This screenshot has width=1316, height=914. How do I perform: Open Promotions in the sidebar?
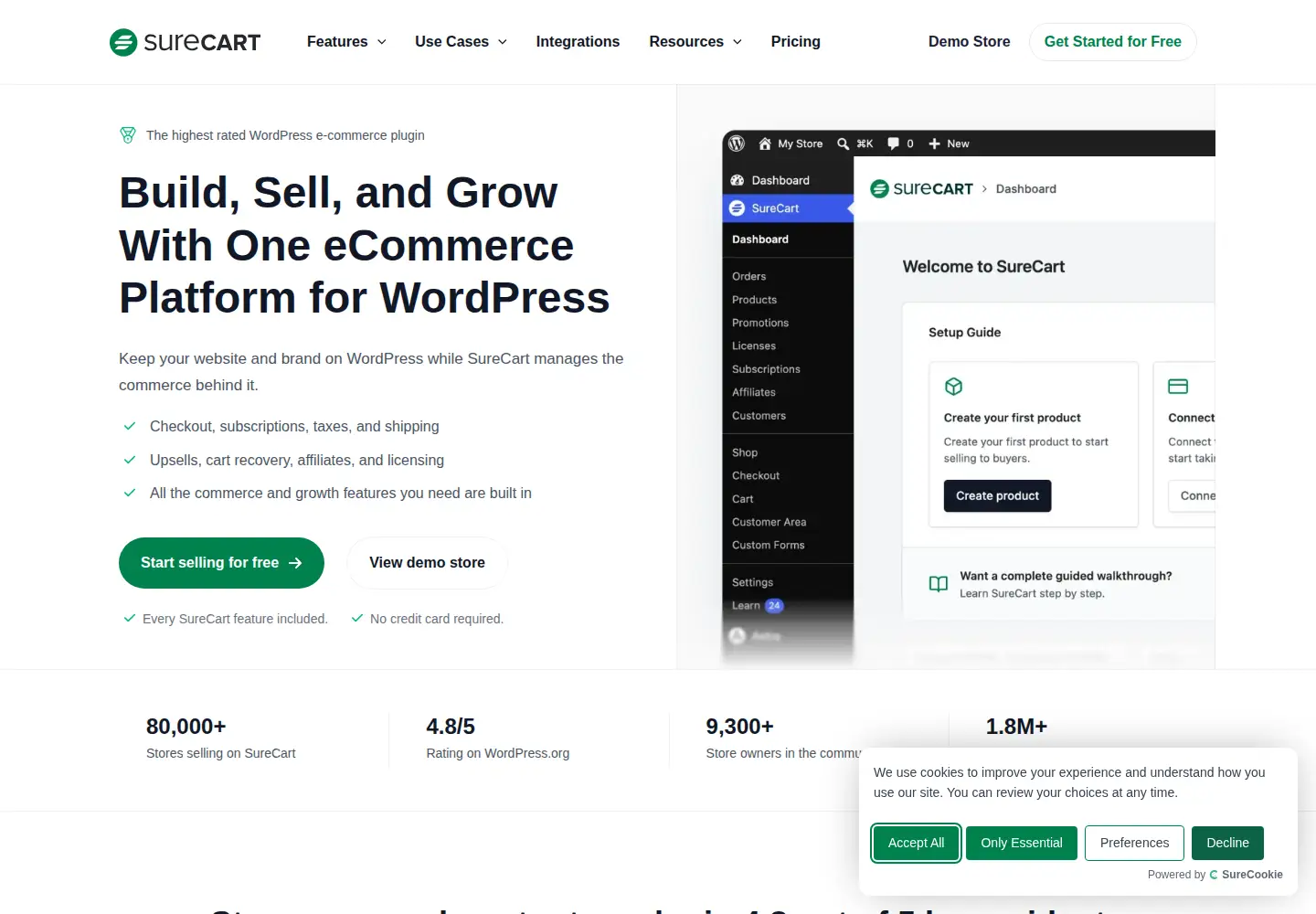pyautogui.click(x=760, y=323)
